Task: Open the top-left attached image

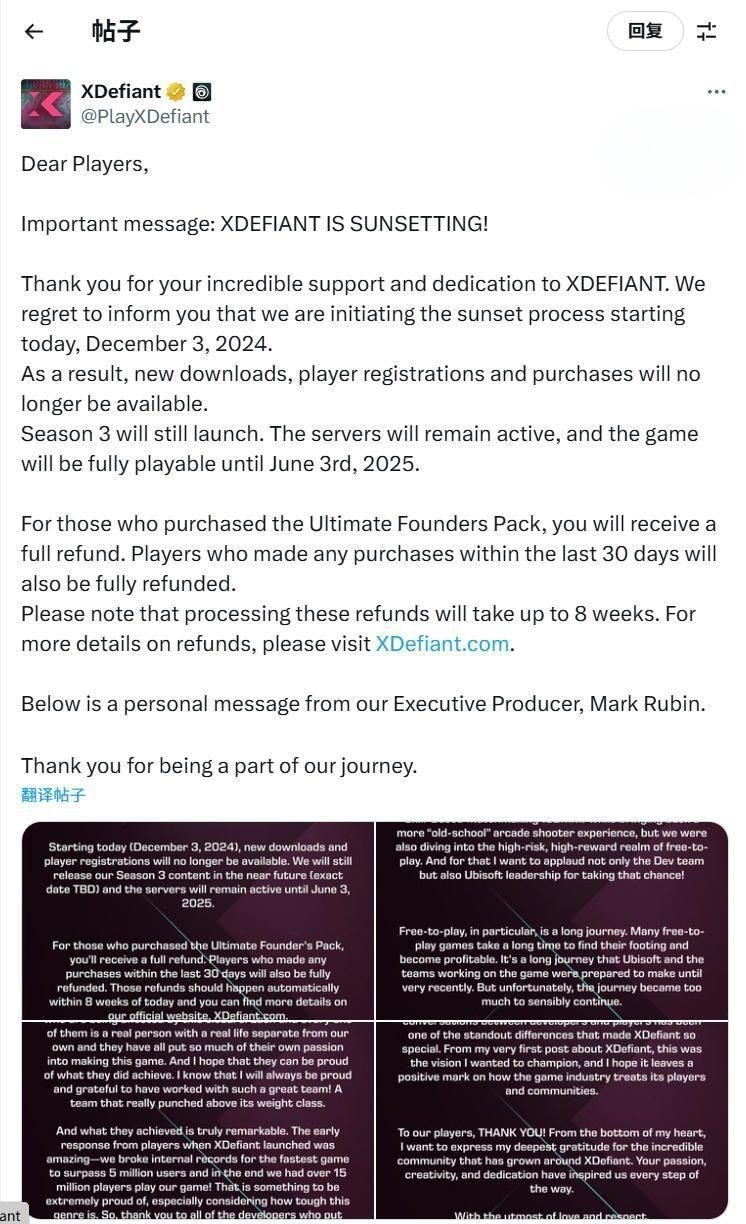Action: tap(198, 921)
